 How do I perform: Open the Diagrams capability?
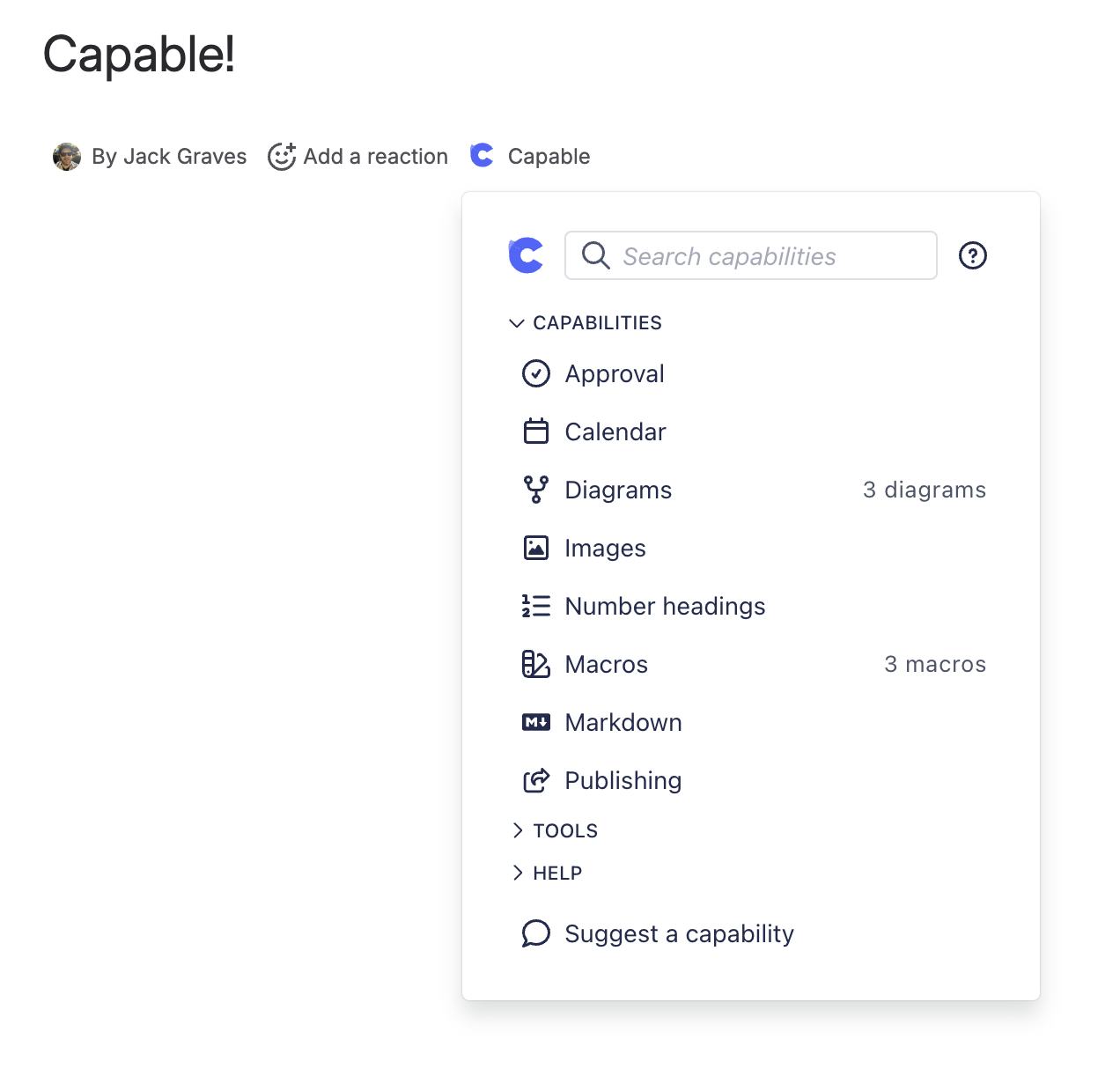pos(618,490)
